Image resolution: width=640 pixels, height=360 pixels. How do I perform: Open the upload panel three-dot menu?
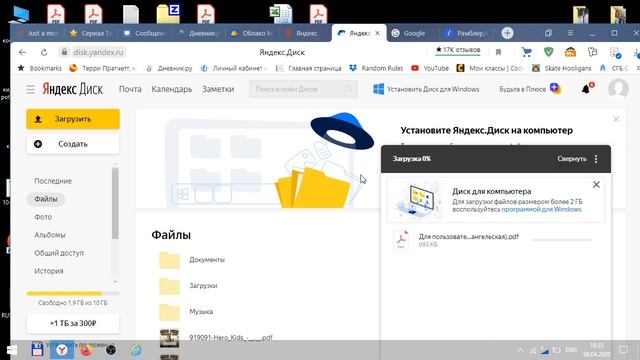pos(596,159)
